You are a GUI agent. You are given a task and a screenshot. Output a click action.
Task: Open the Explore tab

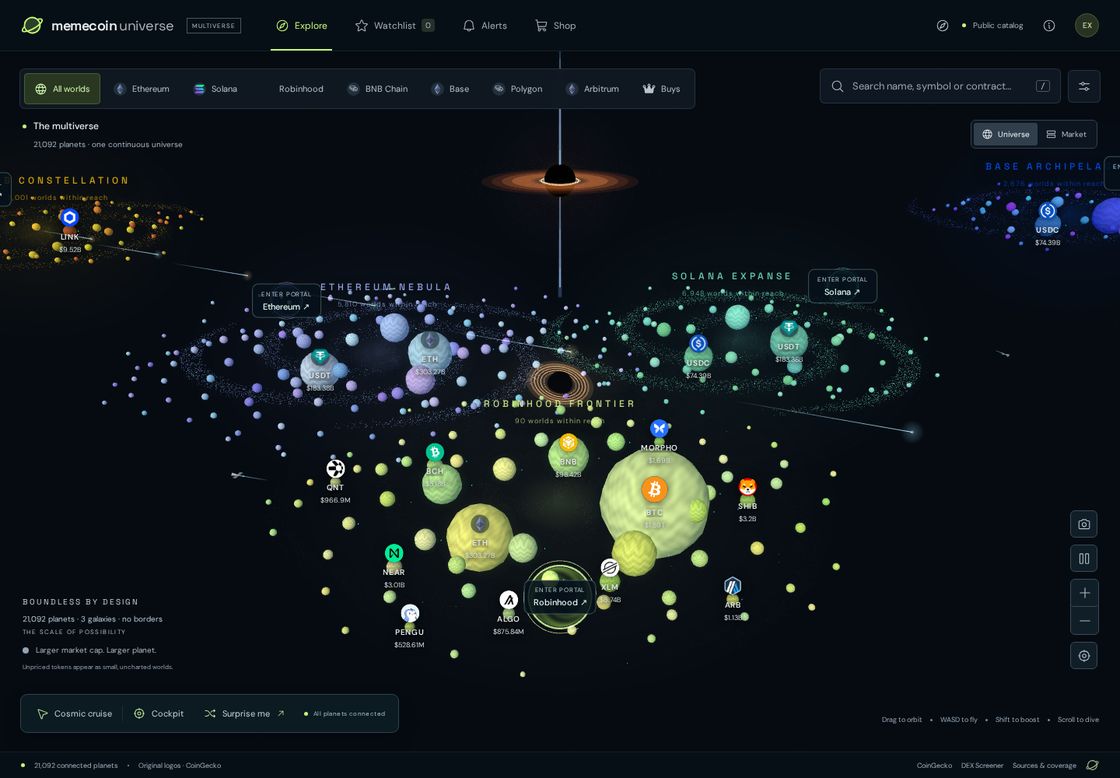[301, 26]
